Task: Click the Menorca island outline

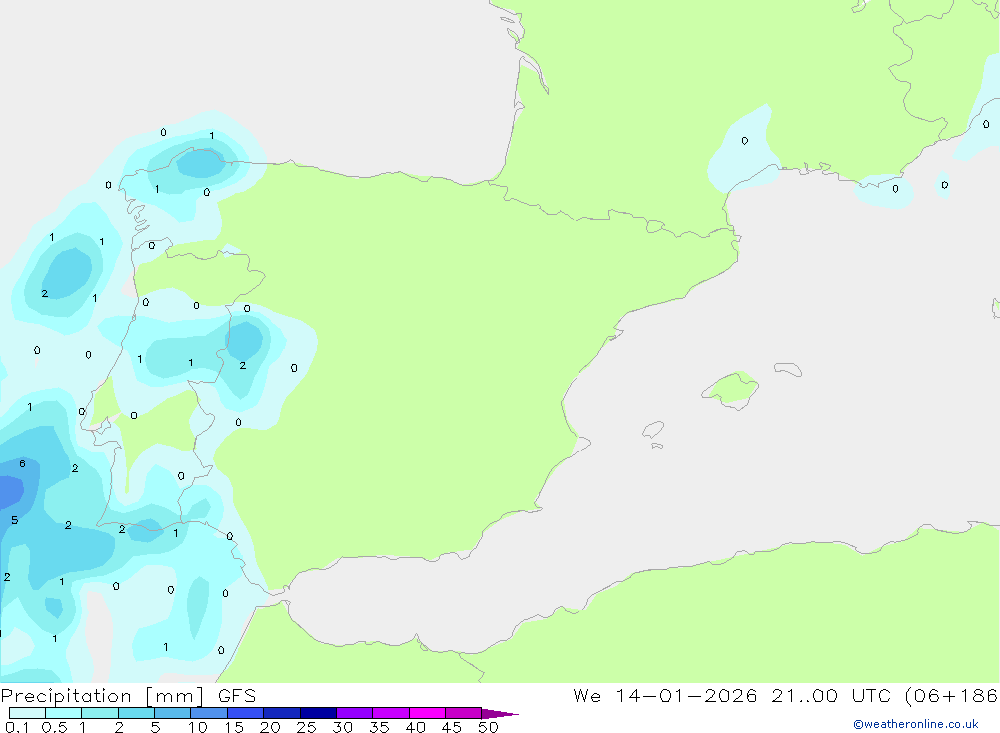Action: click(788, 369)
